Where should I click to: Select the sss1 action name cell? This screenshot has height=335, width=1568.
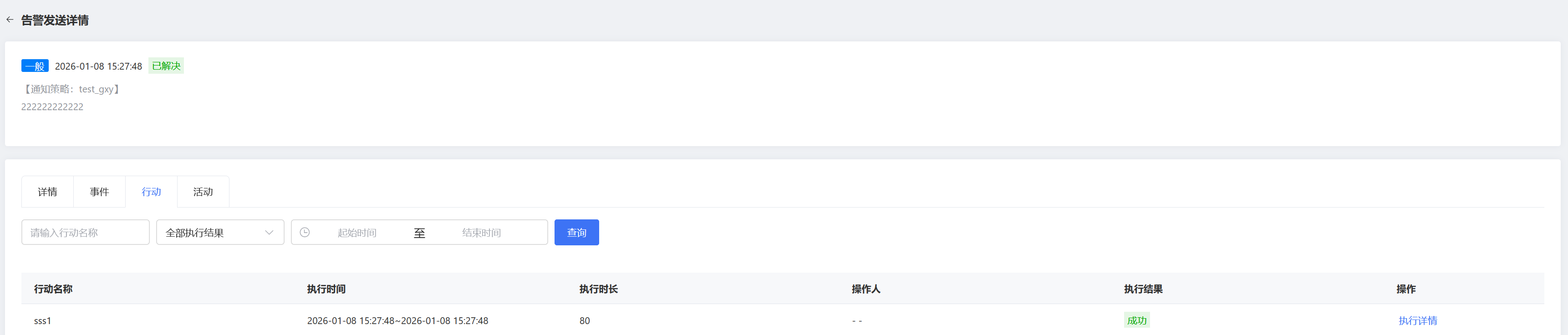[x=43, y=320]
